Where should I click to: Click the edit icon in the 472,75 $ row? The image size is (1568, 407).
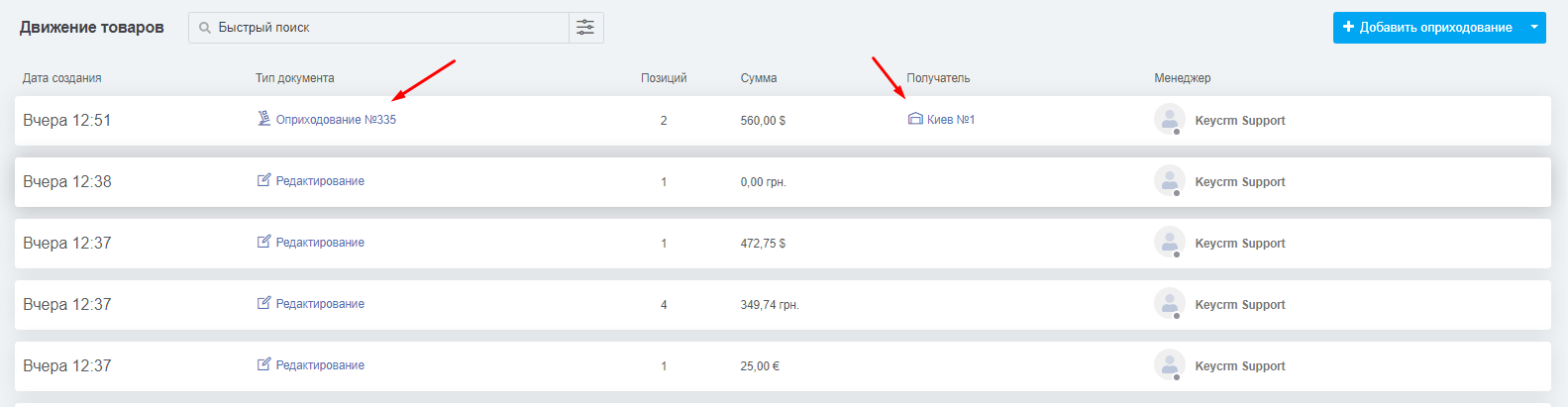[263, 242]
